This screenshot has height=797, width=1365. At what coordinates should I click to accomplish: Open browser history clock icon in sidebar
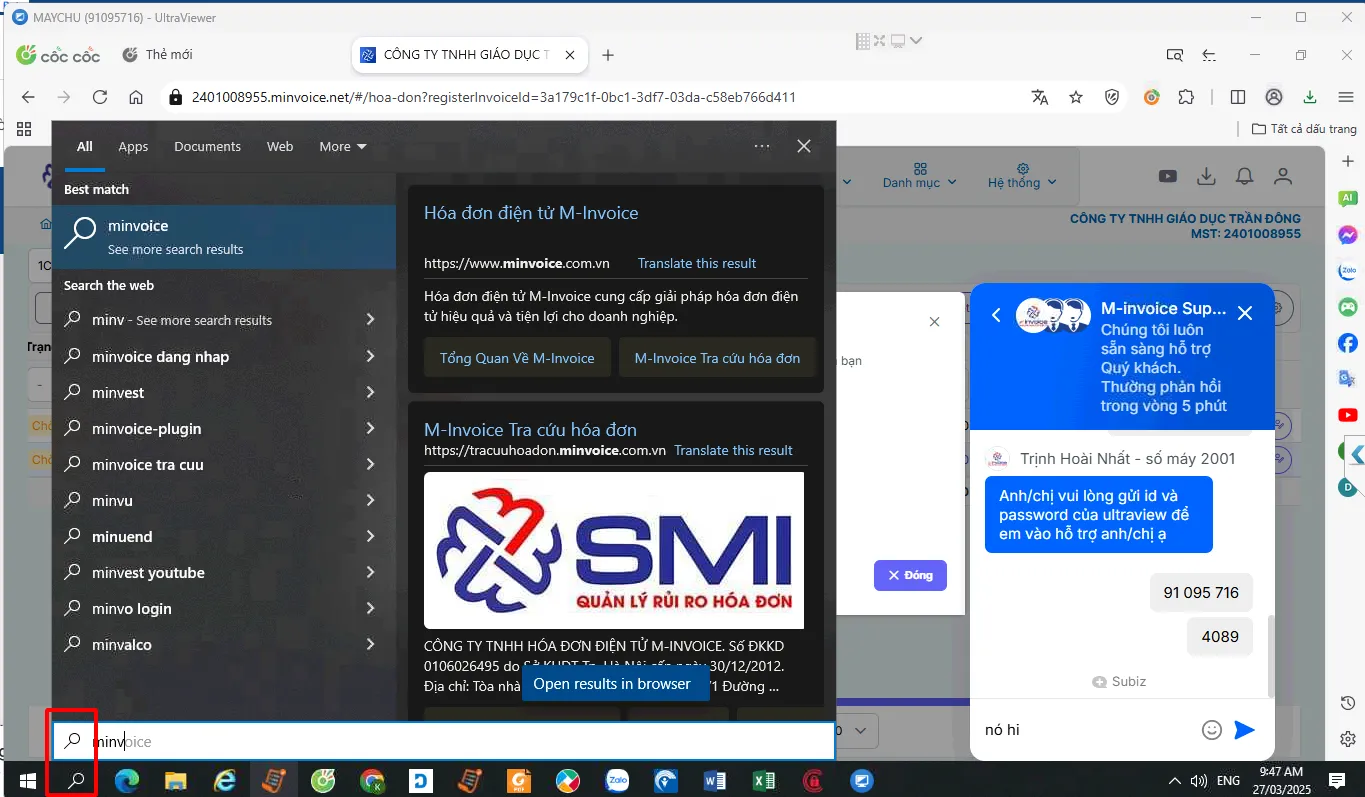coord(1347,703)
